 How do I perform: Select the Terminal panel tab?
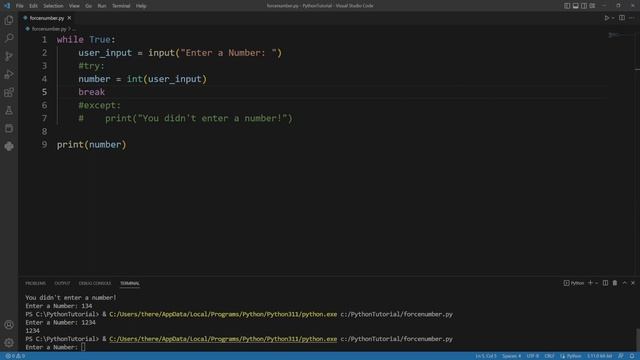(x=130, y=283)
